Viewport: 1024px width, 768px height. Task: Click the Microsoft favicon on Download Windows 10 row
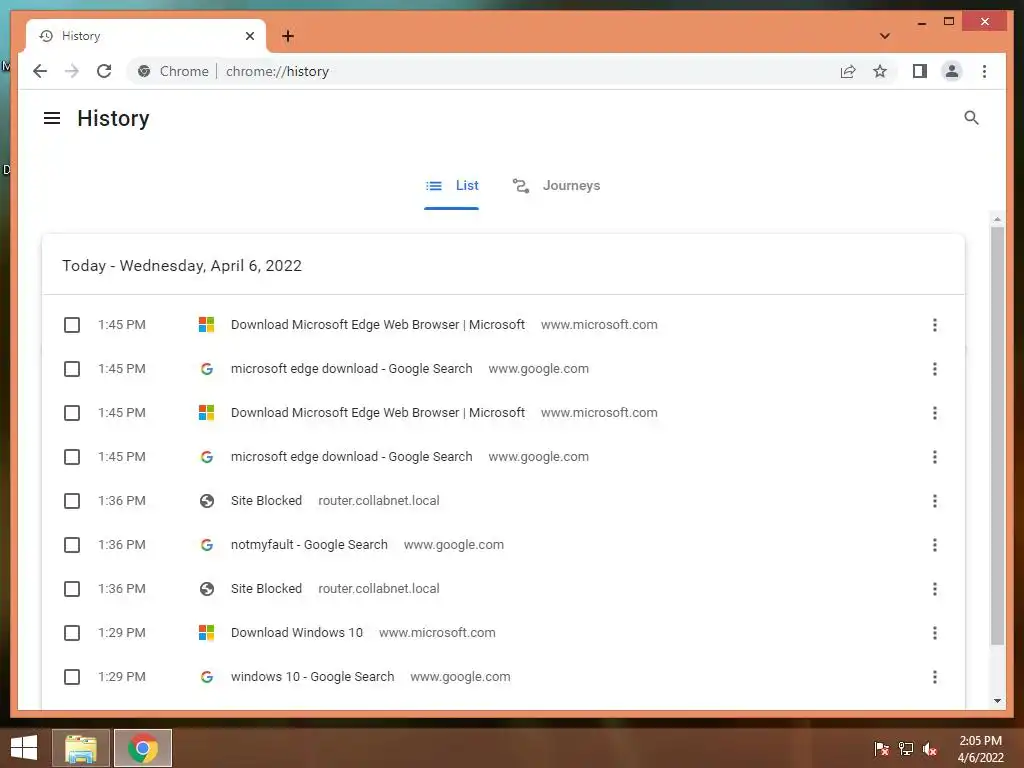click(x=206, y=633)
